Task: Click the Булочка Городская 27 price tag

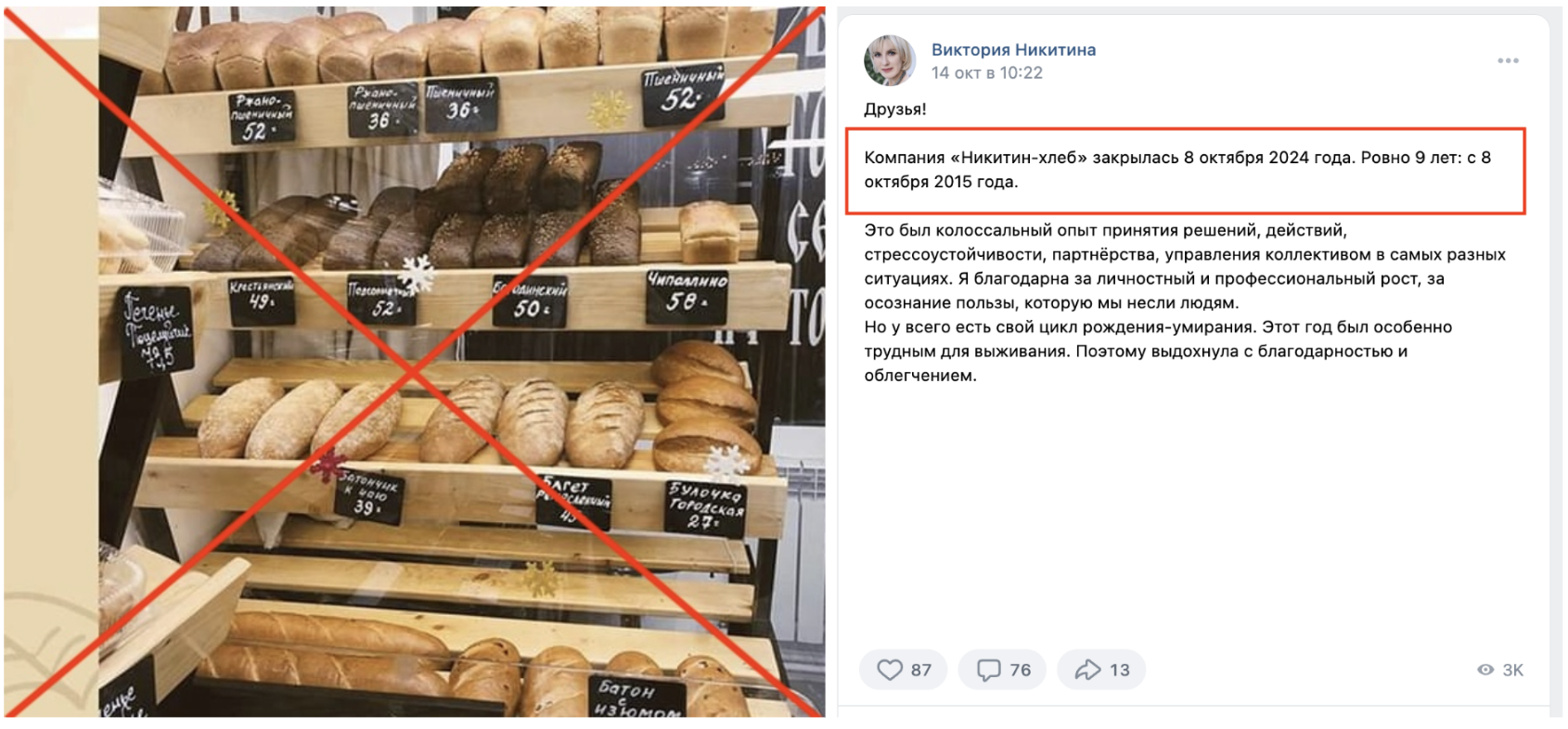Action: 705,506
